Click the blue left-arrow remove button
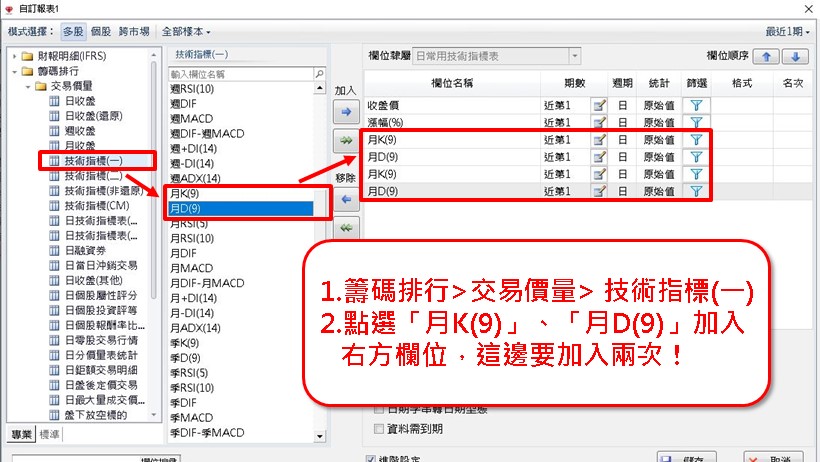The image size is (820, 462). coord(345,199)
